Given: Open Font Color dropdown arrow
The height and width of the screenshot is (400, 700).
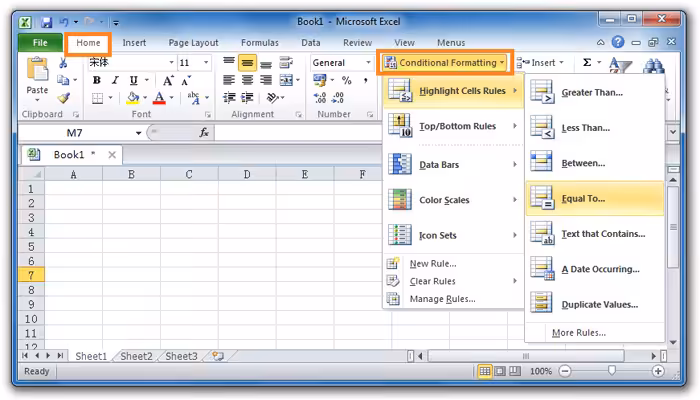Looking at the screenshot, I should click(x=172, y=97).
